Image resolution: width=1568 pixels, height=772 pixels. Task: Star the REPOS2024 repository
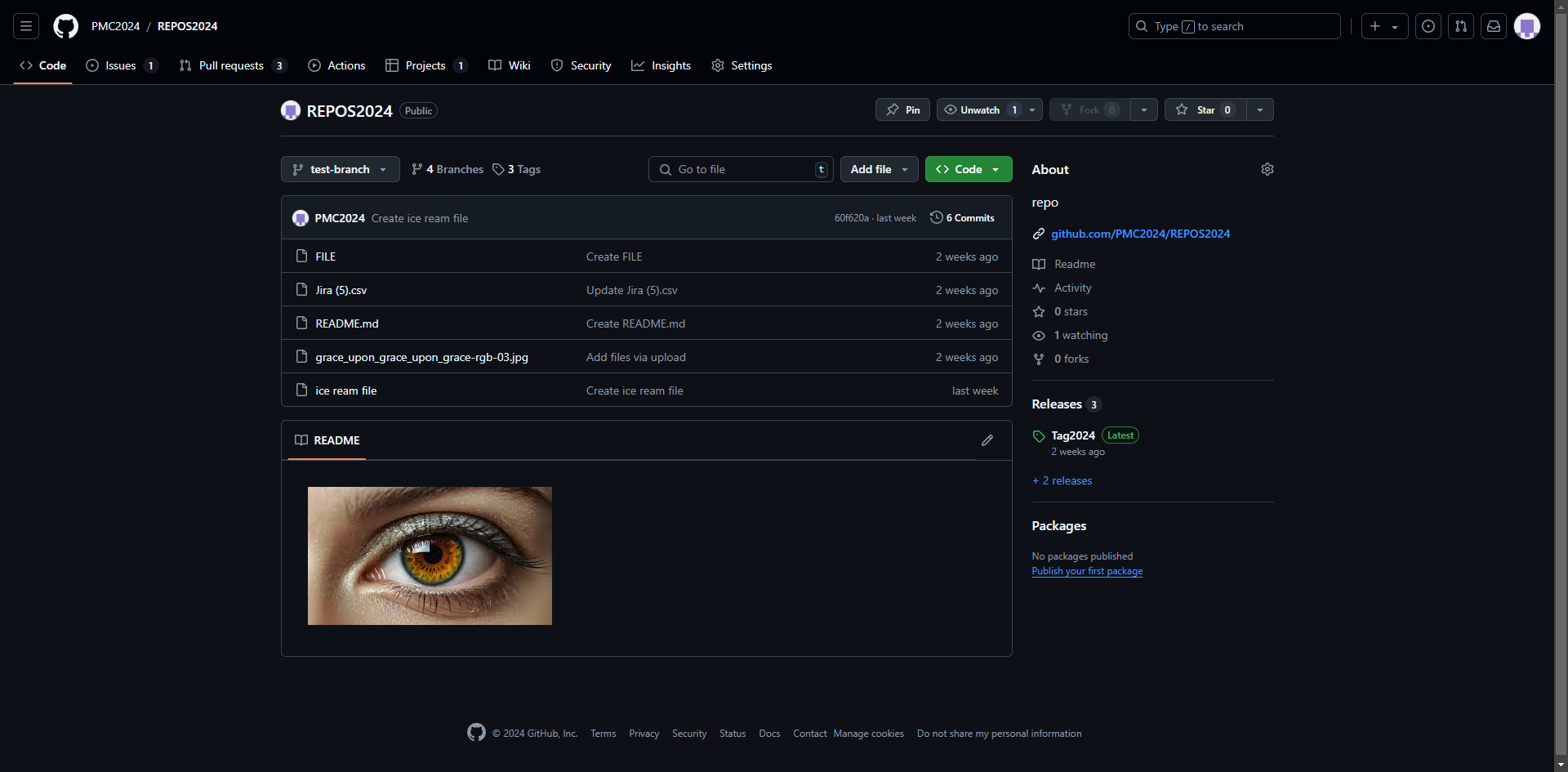tap(1204, 109)
